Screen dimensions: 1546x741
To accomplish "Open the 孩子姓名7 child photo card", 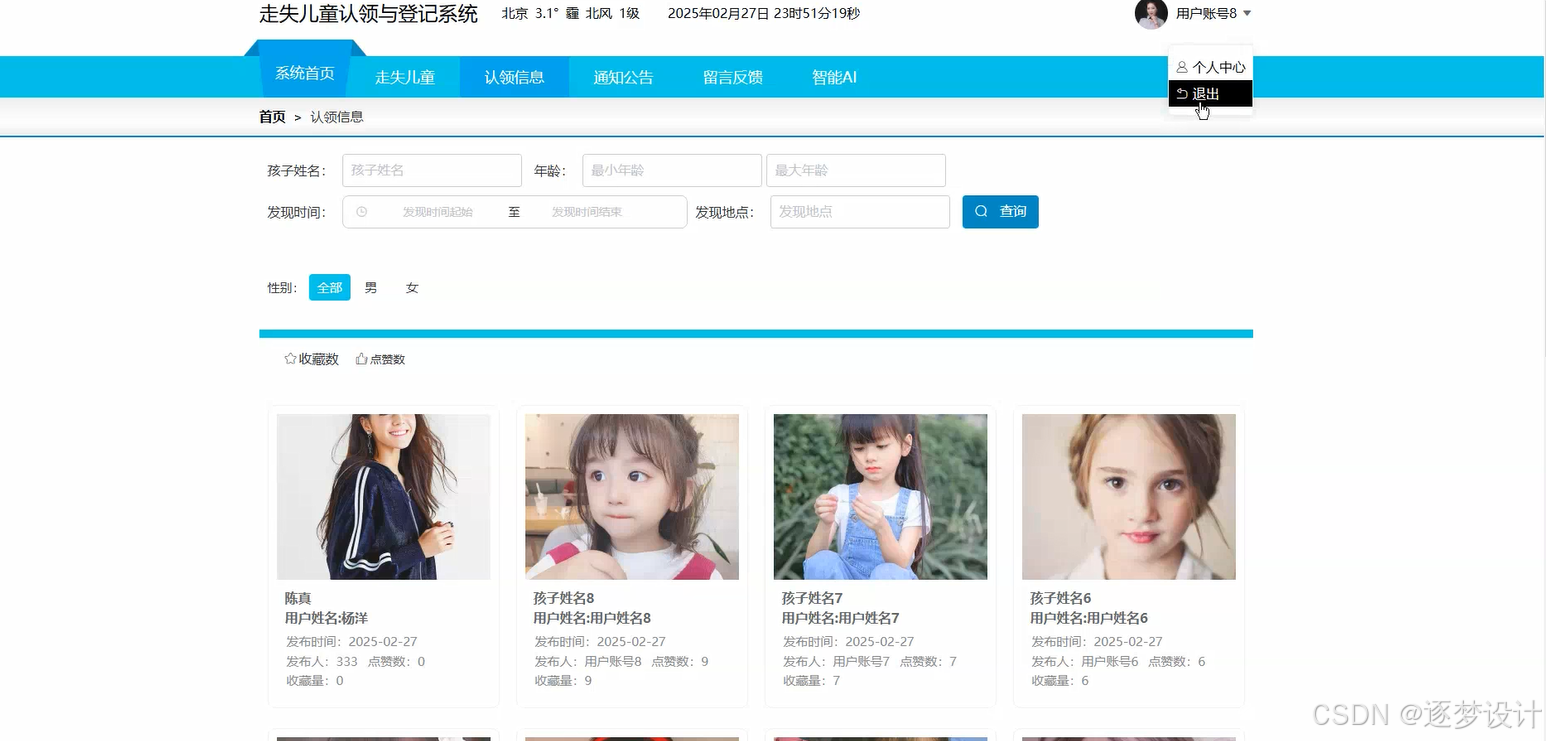I will click(879, 497).
